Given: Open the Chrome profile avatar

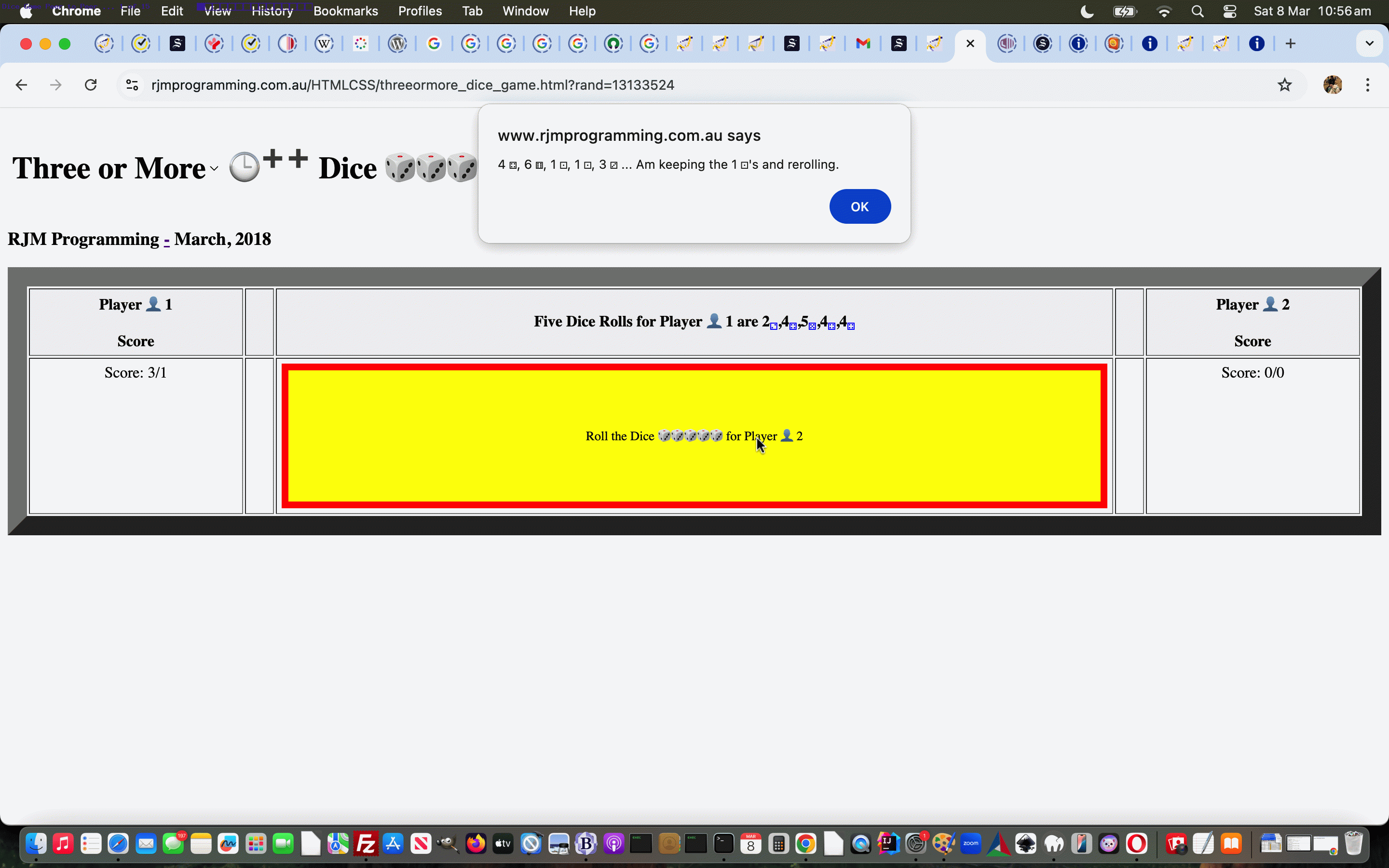Looking at the screenshot, I should (1332, 85).
